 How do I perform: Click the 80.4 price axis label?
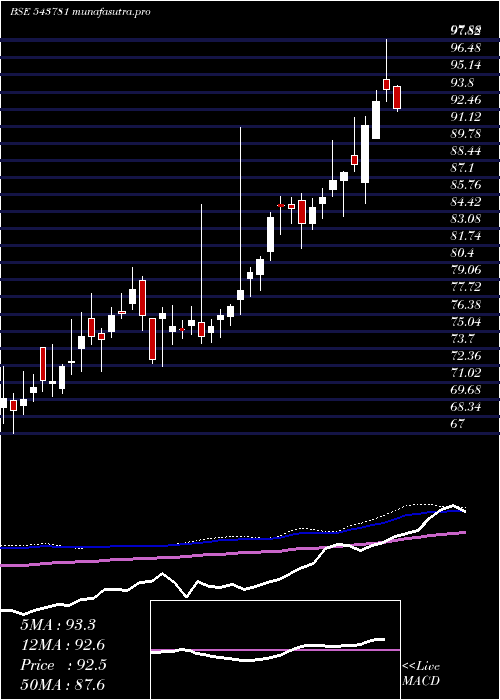(x=462, y=253)
